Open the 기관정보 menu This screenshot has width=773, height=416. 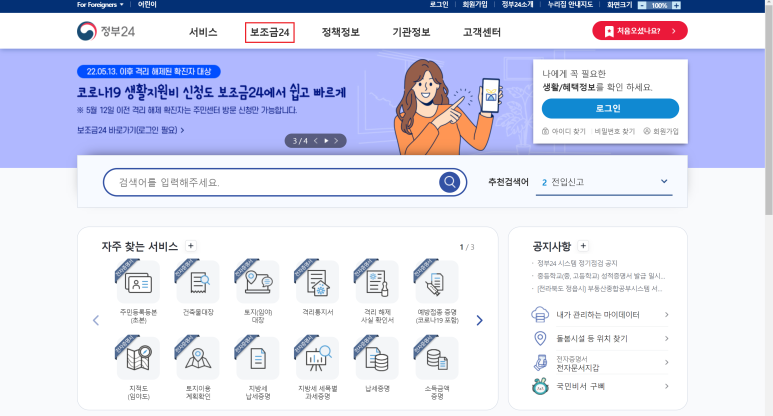point(411,32)
